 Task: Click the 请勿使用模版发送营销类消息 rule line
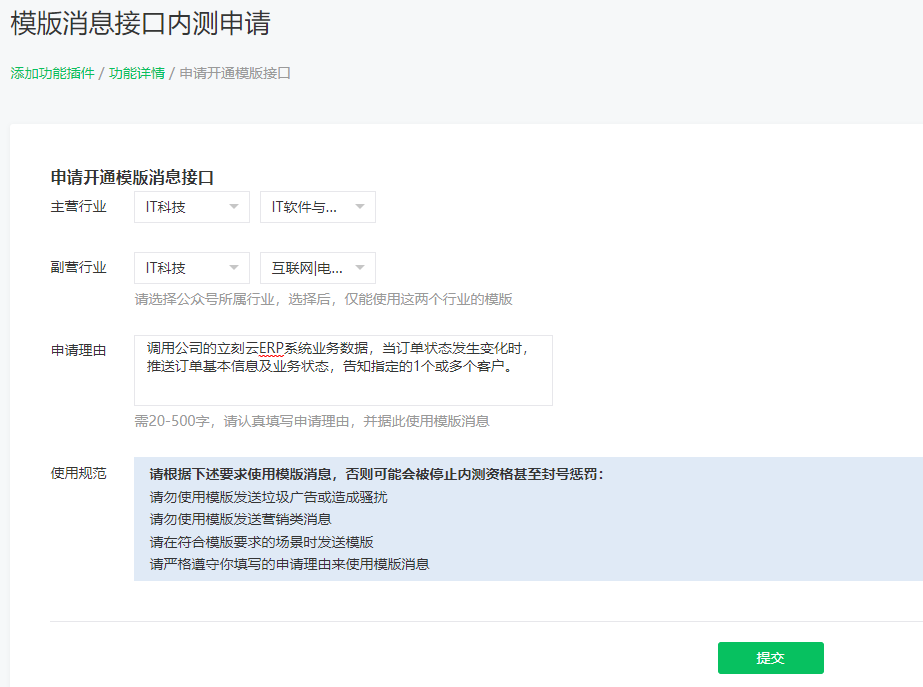(x=240, y=519)
